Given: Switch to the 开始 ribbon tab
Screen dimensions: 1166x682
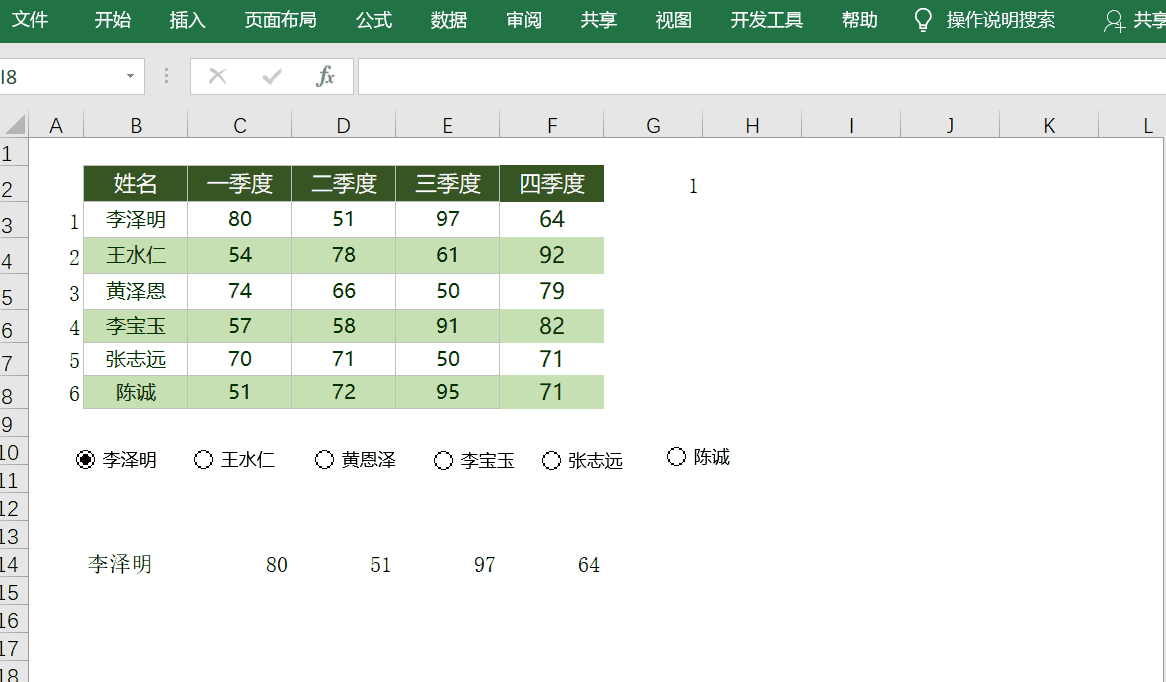Looking at the screenshot, I should (113, 19).
